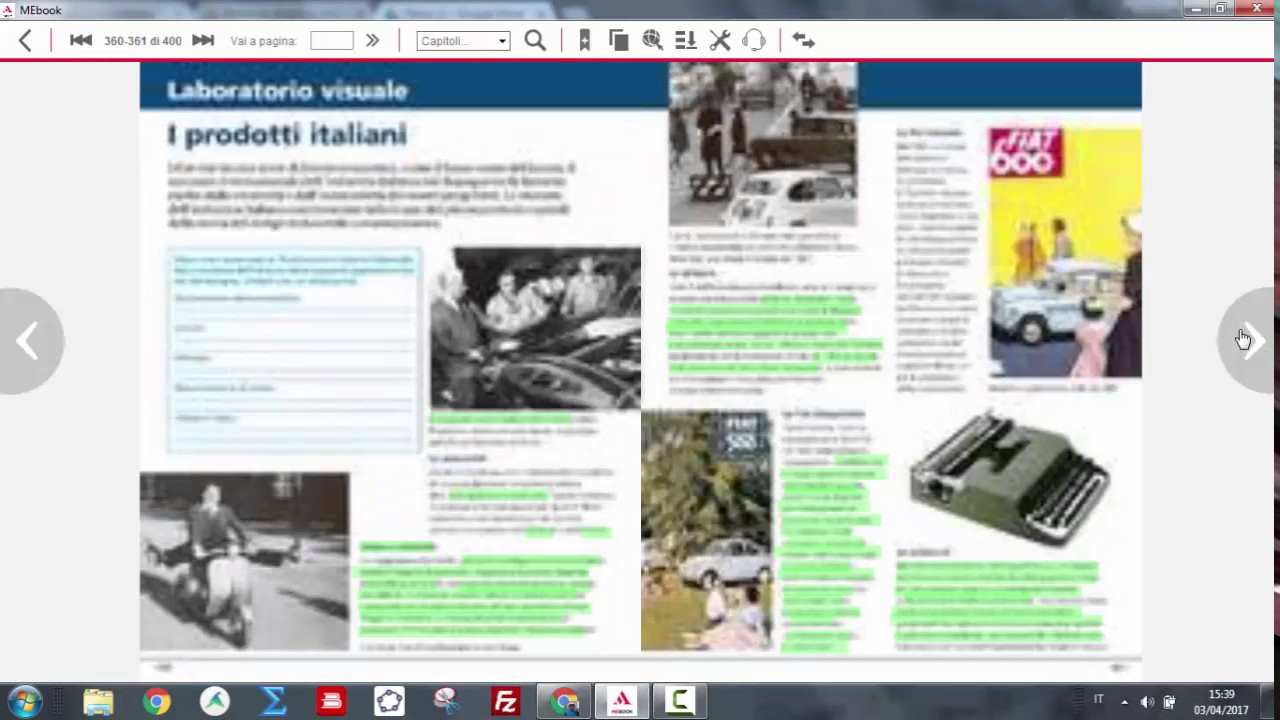Open the red book app in taskbar
This screenshot has width=1280, height=720.
[x=331, y=701]
